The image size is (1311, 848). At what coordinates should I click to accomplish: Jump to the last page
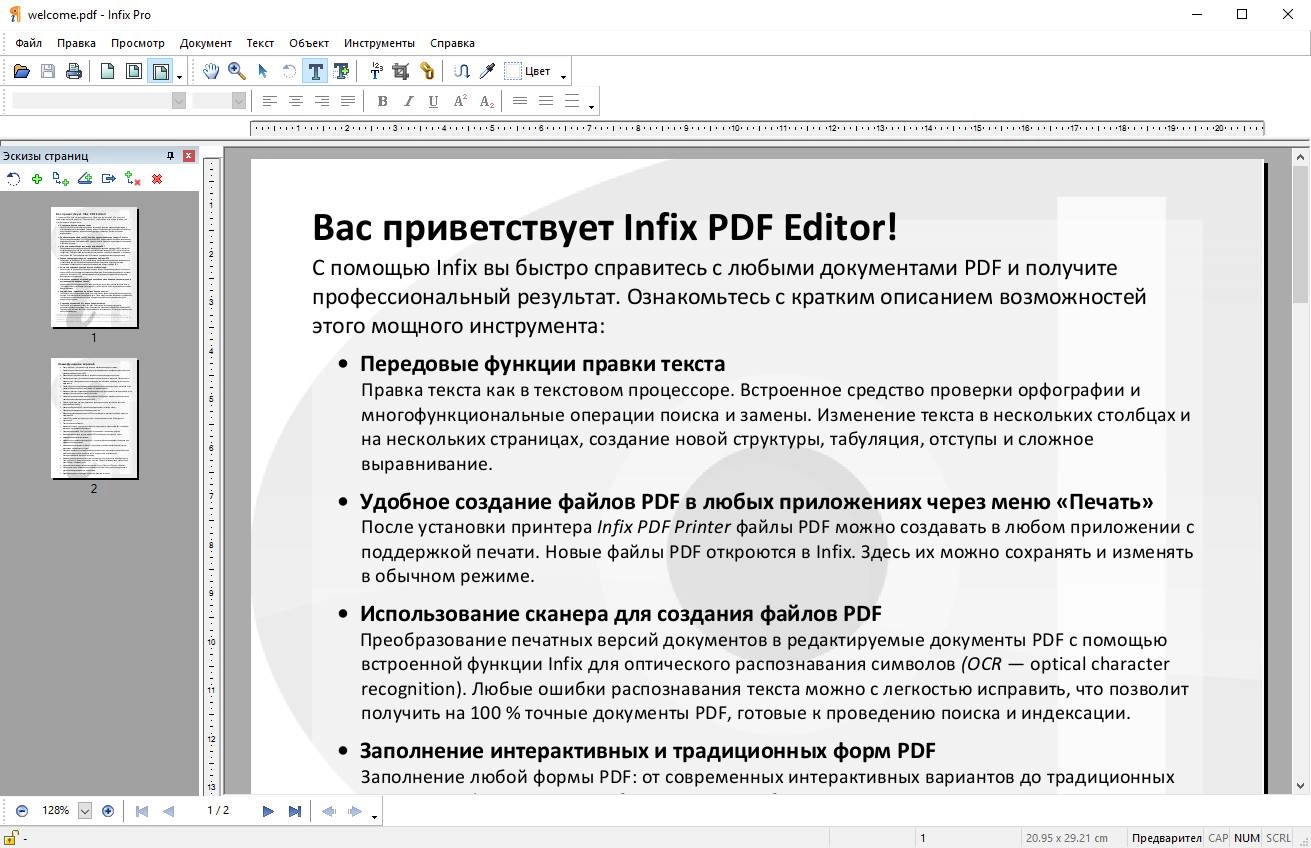click(294, 811)
